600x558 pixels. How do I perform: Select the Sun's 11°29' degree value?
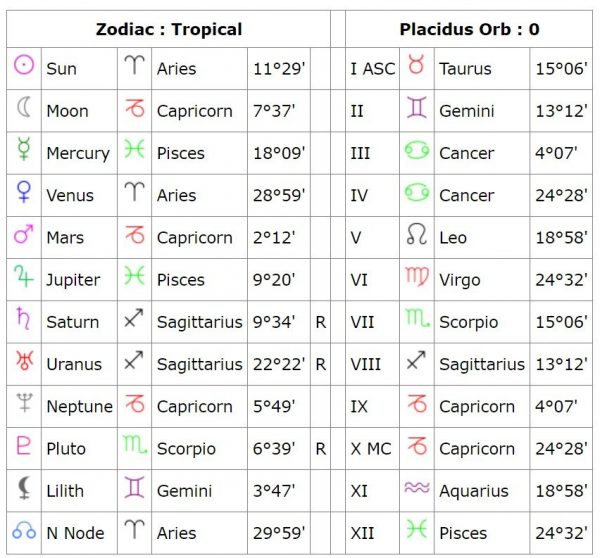point(279,69)
